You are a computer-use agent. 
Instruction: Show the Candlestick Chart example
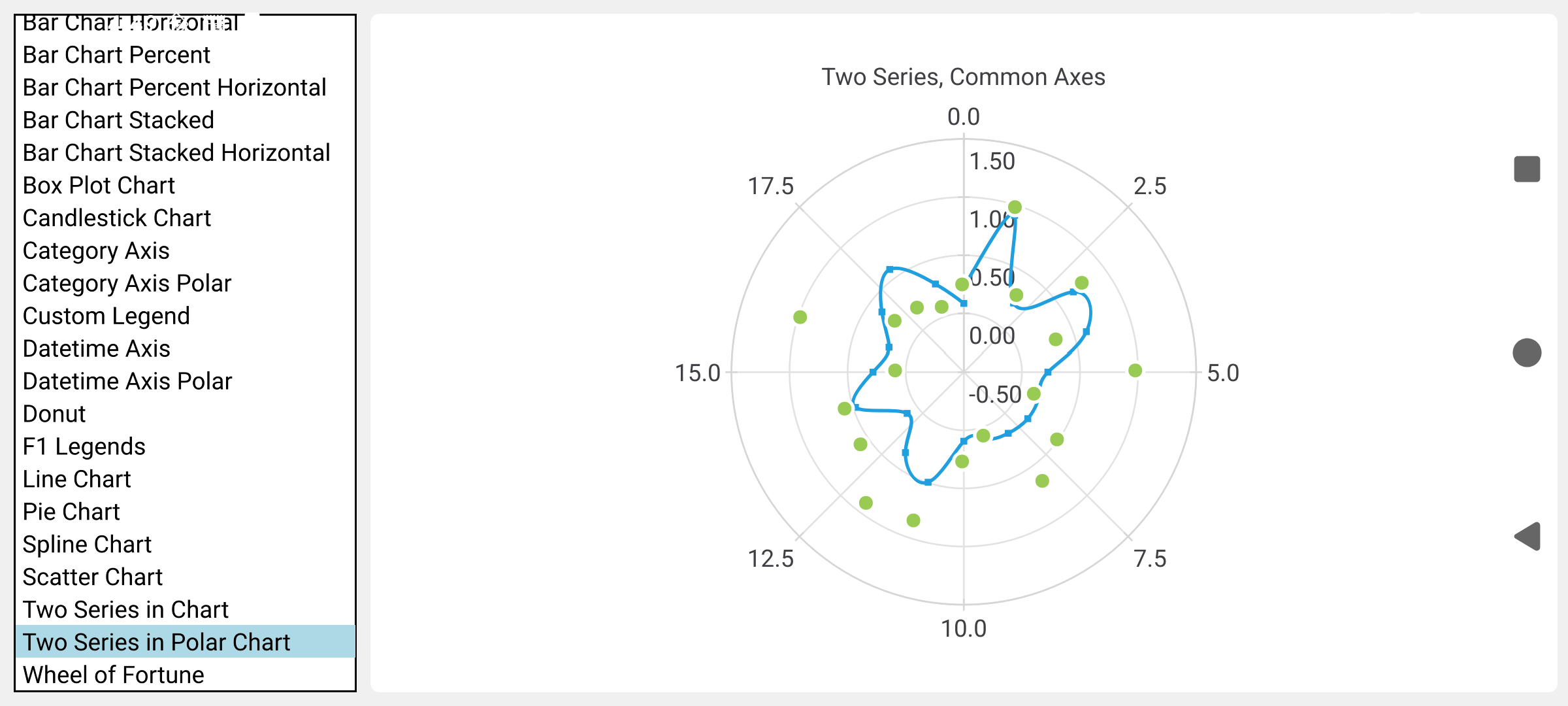117,218
